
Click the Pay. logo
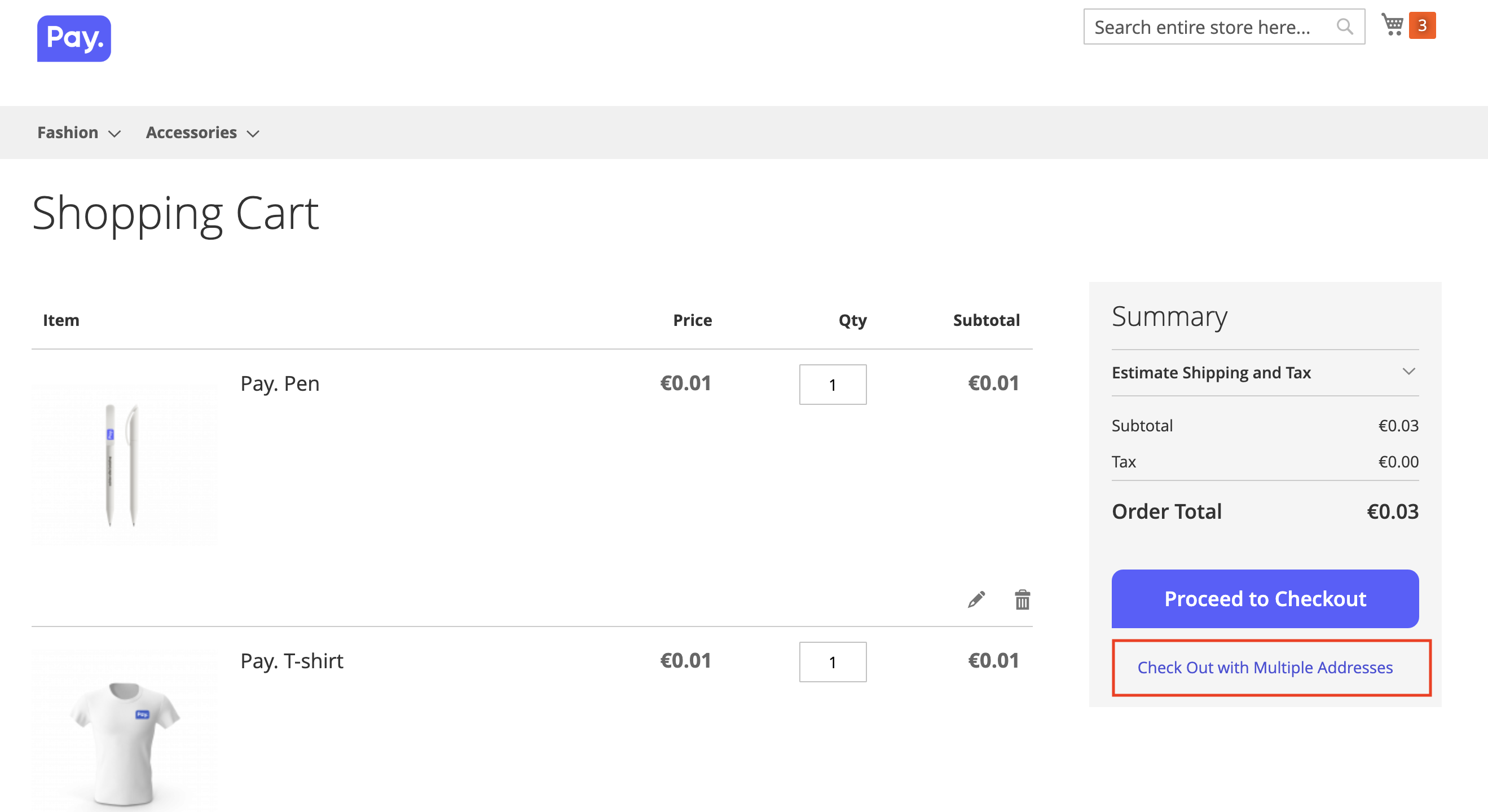74,38
